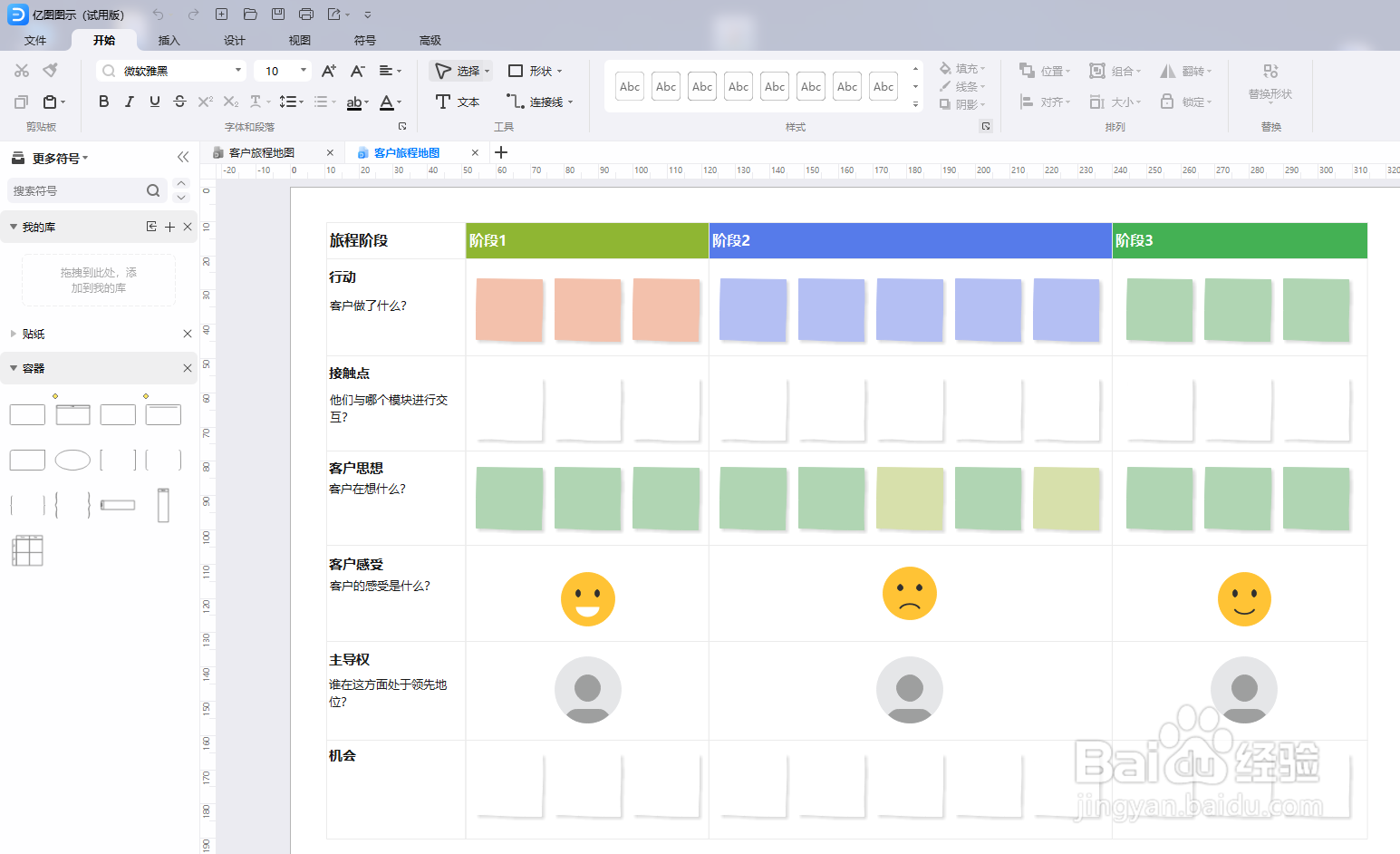1400x854 pixels.
Task: Switch to the 符号 ribbon tab
Action: [x=365, y=40]
